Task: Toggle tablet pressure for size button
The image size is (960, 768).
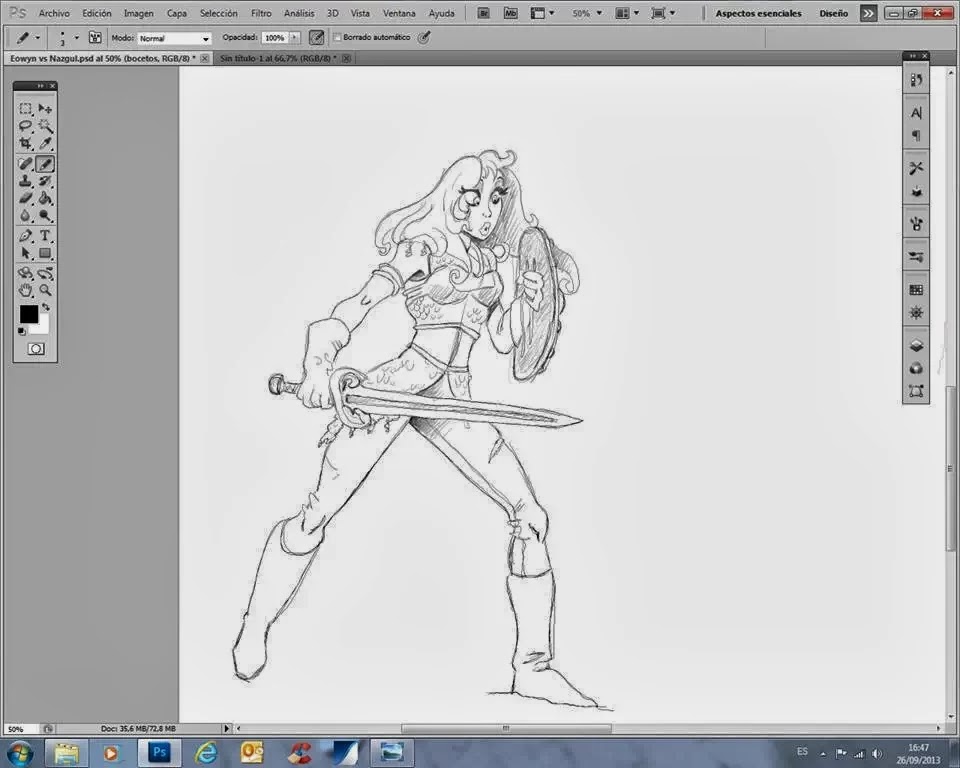Action: point(424,37)
